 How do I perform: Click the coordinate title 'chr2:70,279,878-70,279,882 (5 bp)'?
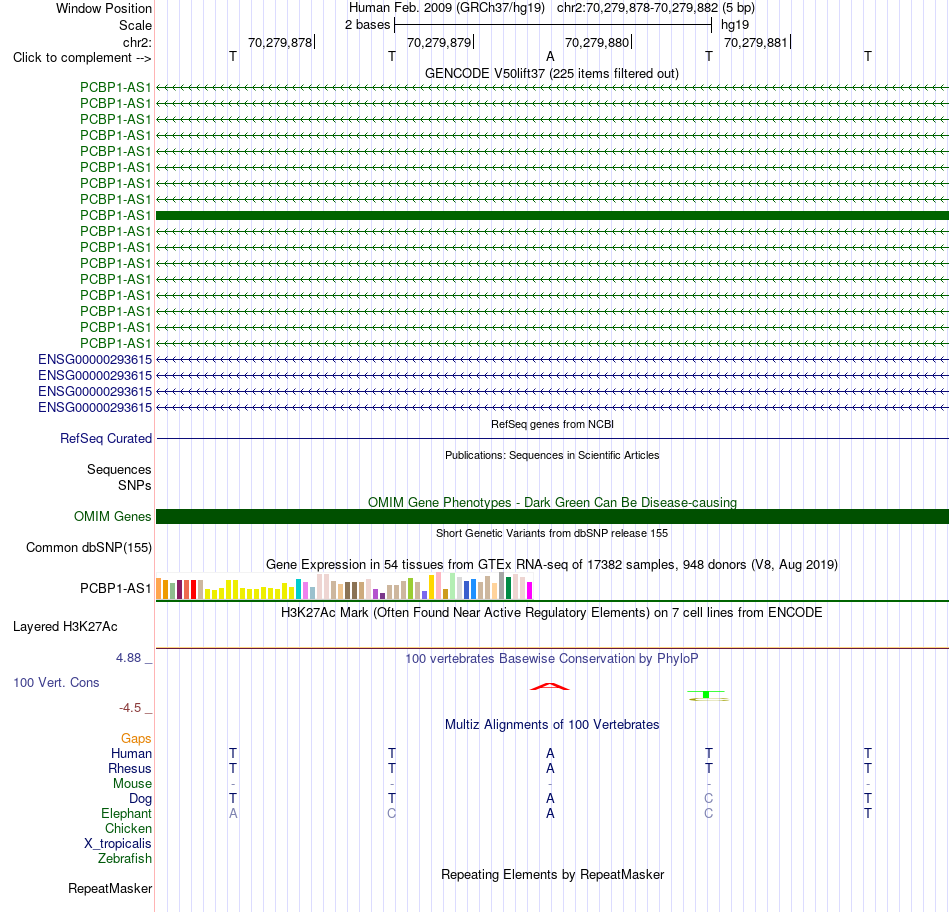pos(656,8)
